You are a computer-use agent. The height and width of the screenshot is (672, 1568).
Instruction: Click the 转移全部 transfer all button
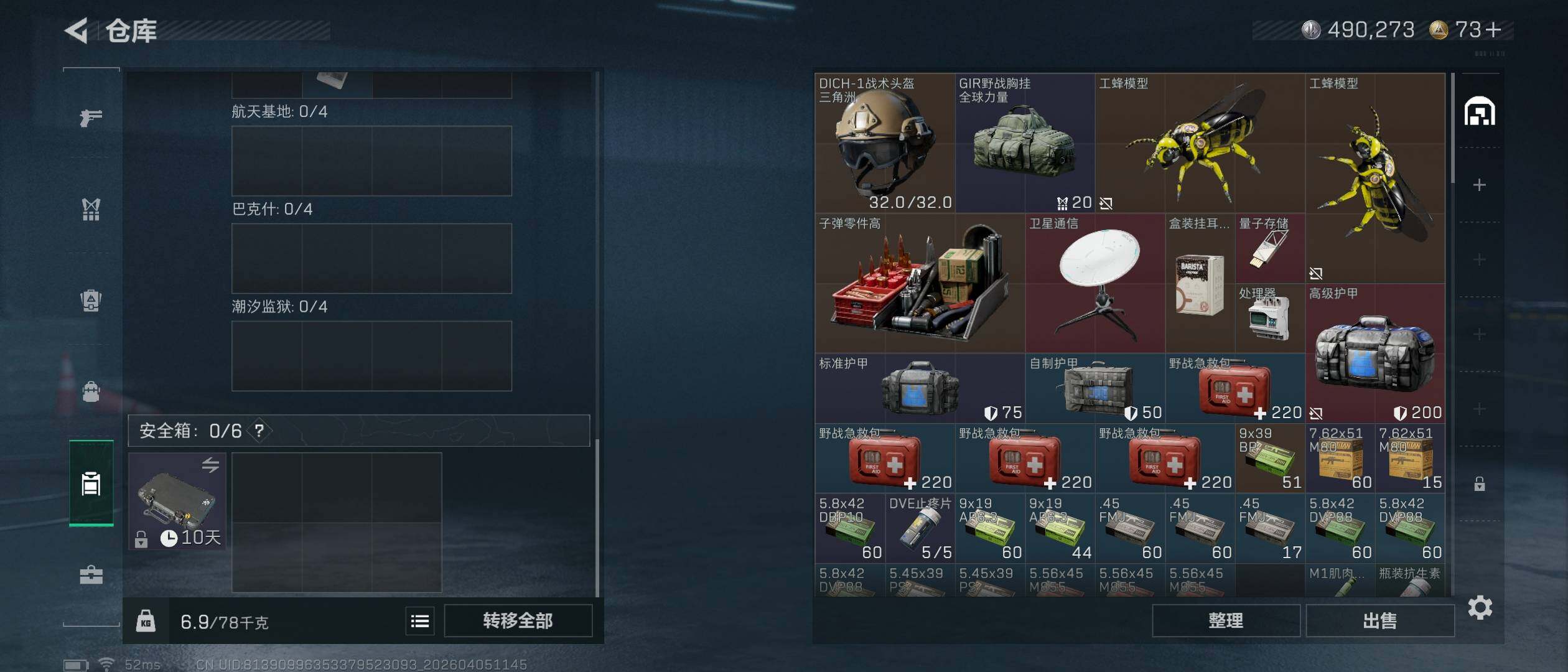click(518, 620)
